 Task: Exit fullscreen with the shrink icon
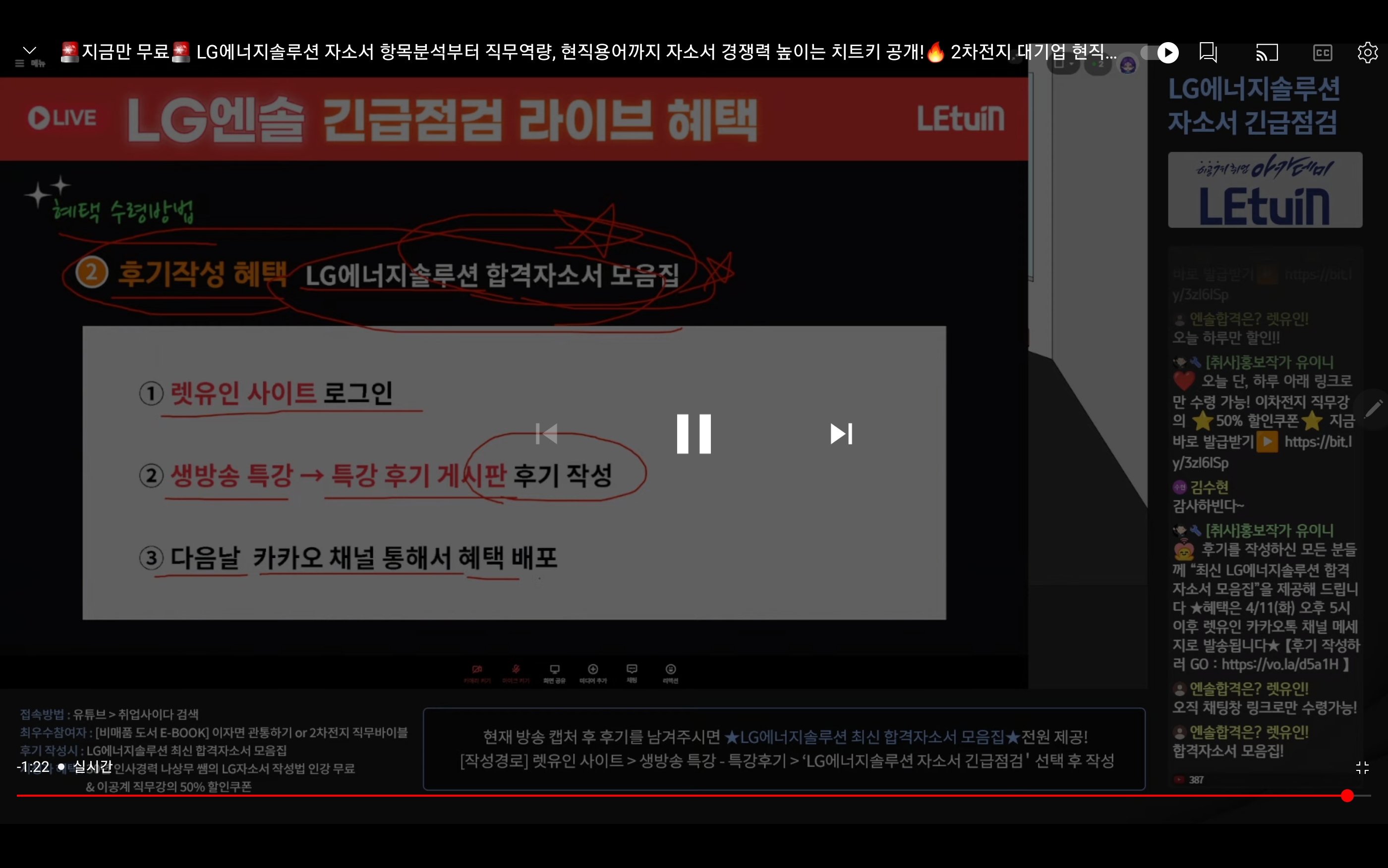1362,767
